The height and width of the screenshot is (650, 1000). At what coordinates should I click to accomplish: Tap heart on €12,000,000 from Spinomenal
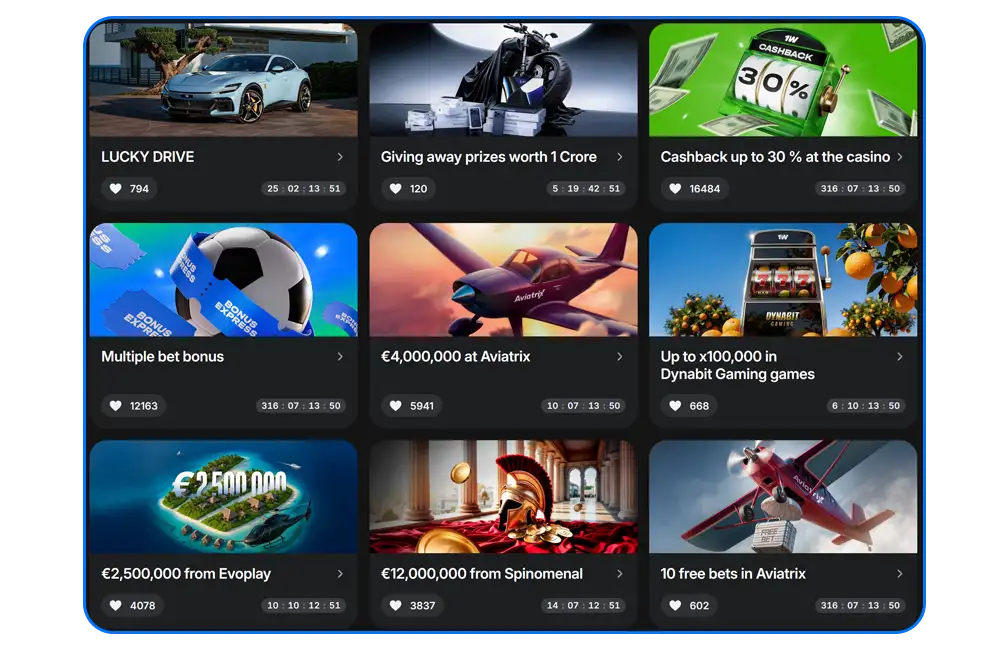coord(395,605)
